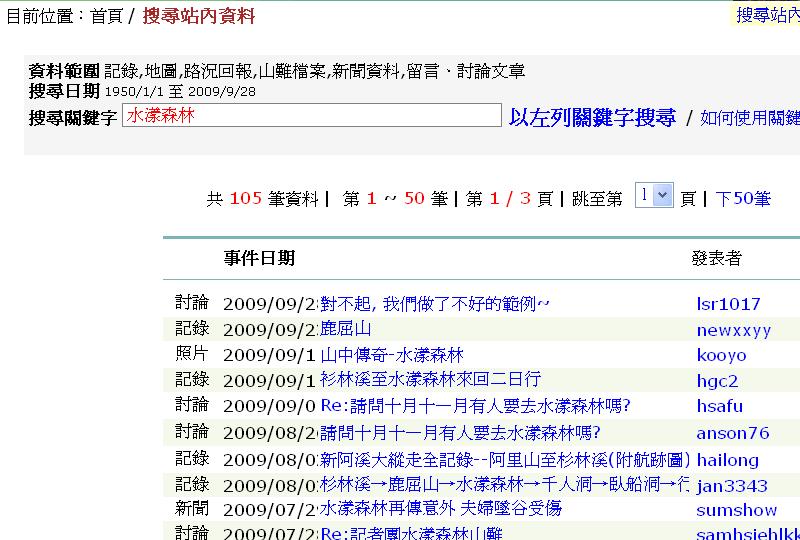The height and width of the screenshot is (540, 800).
Task: View author hgc2 profile
Action: pyautogui.click(x=717, y=381)
